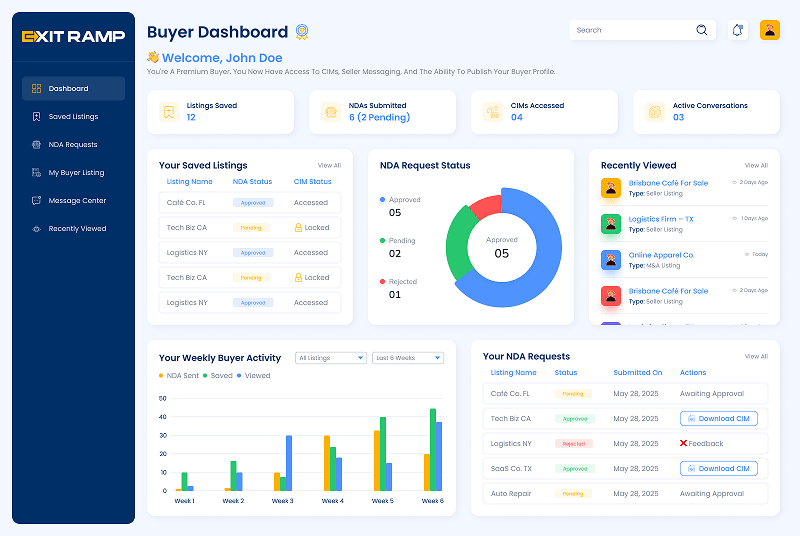Click the Online Apparel Co. avatar thumbnail
This screenshot has width=800, height=536.
(610, 260)
